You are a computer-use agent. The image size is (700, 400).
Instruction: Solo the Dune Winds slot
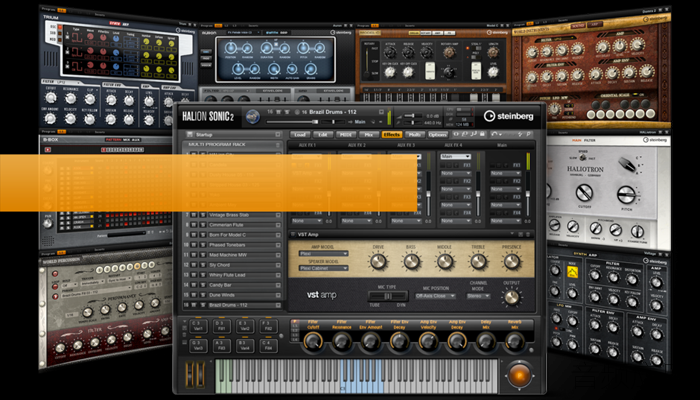(x=202, y=295)
